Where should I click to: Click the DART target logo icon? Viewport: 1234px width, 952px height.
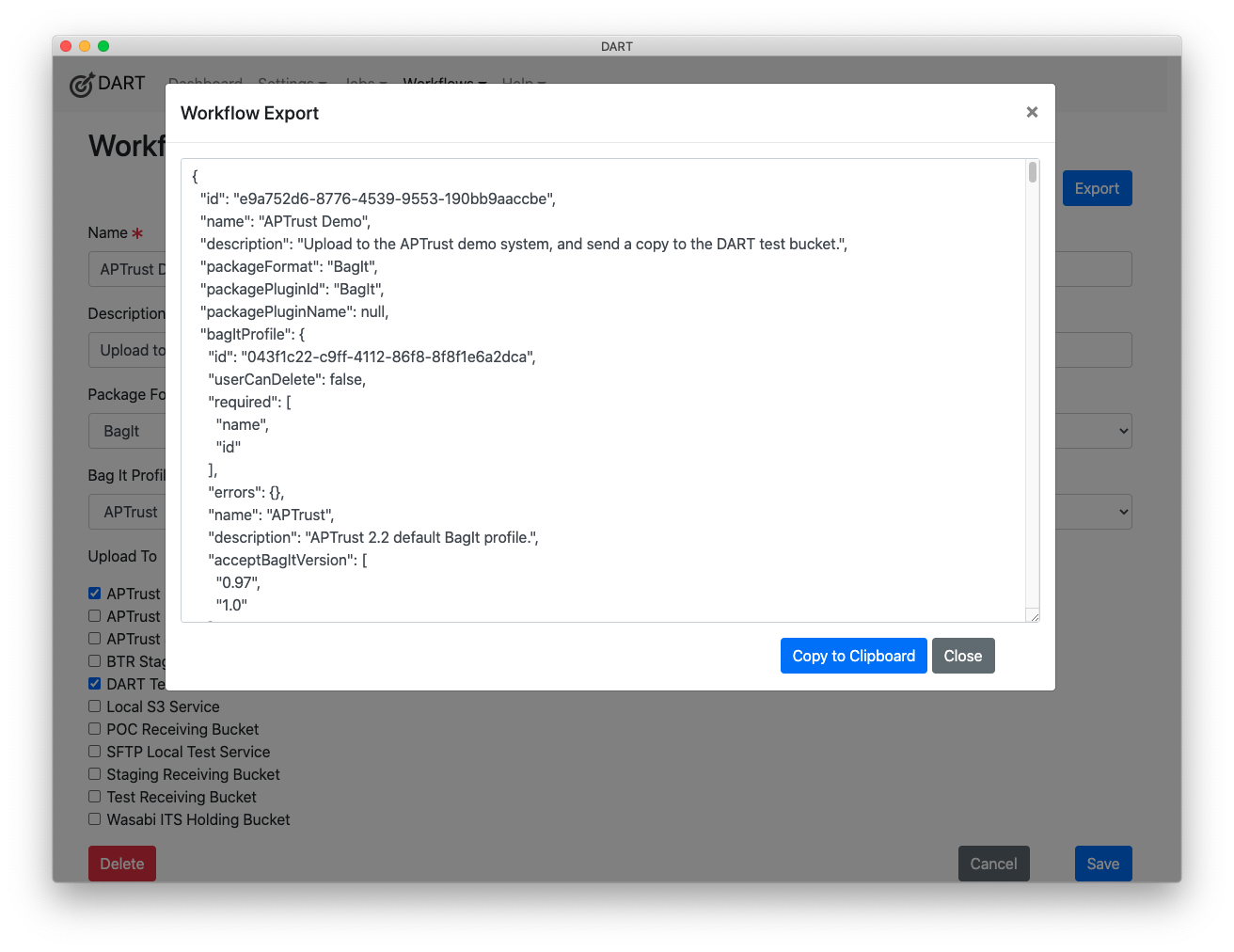(x=83, y=84)
